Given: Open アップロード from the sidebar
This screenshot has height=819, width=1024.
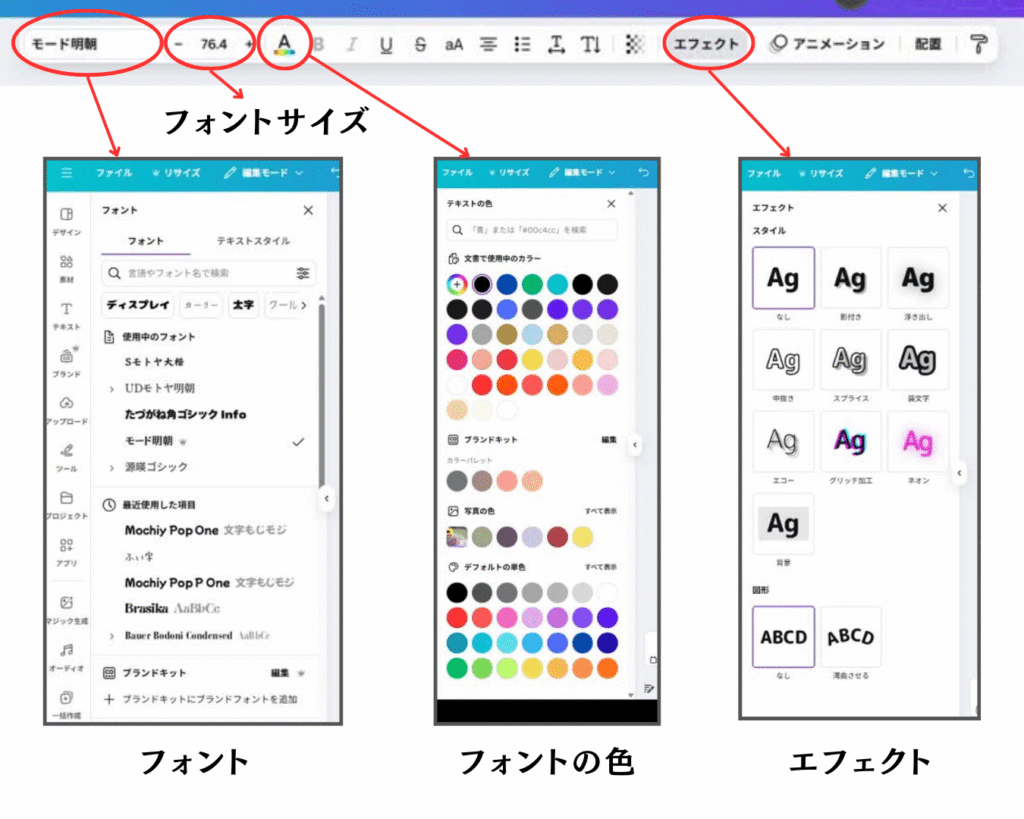Looking at the screenshot, I should click(x=67, y=410).
